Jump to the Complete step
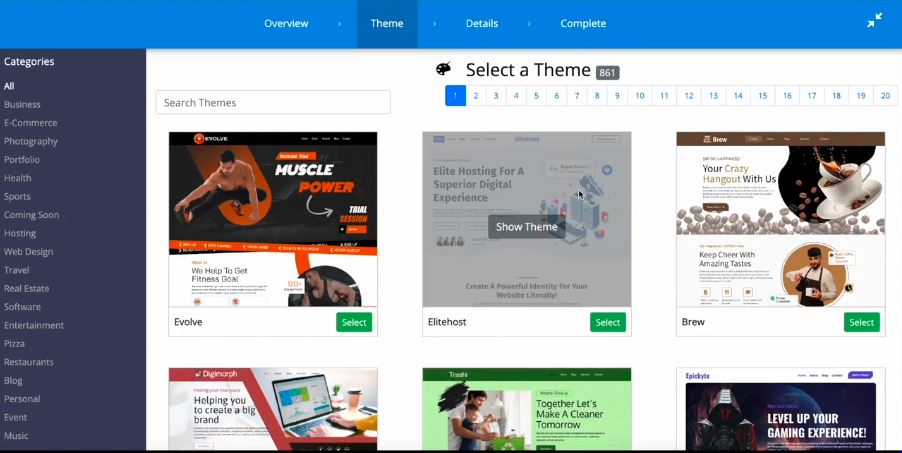902x453 pixels. tap(583, 24)
